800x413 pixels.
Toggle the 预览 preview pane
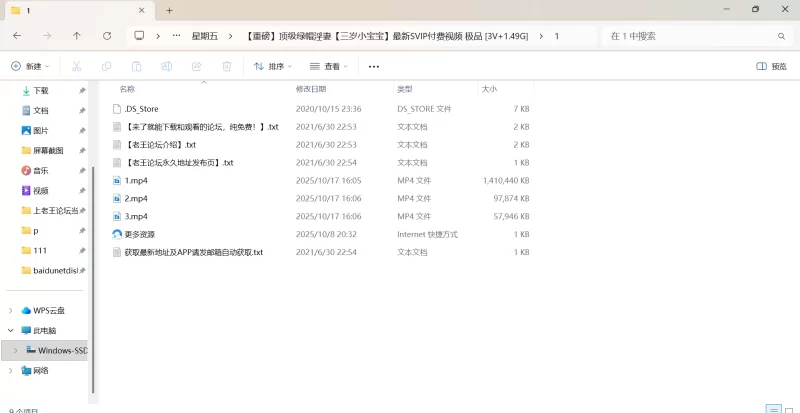771,67
